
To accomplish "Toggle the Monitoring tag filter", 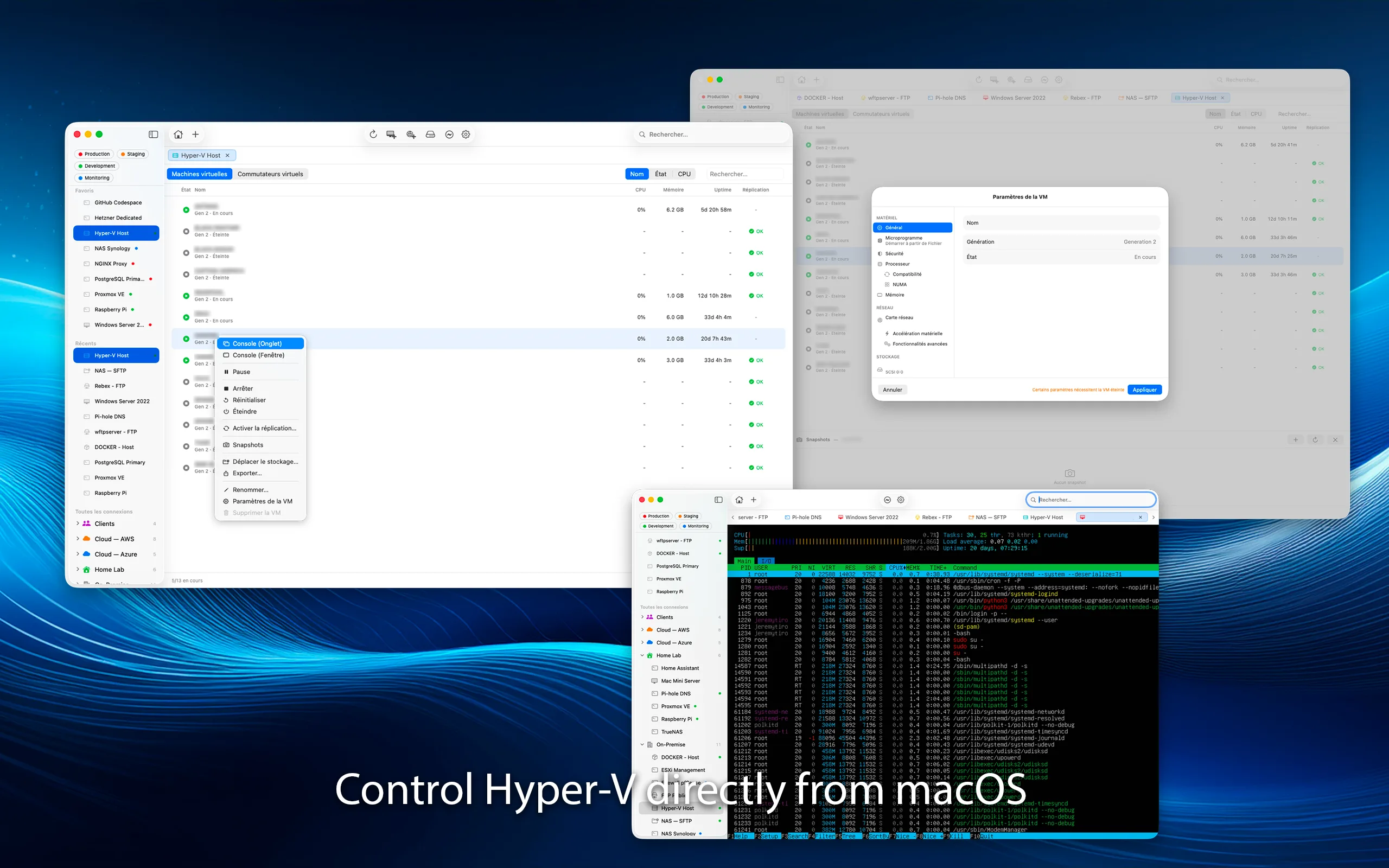I will [93, 177].
